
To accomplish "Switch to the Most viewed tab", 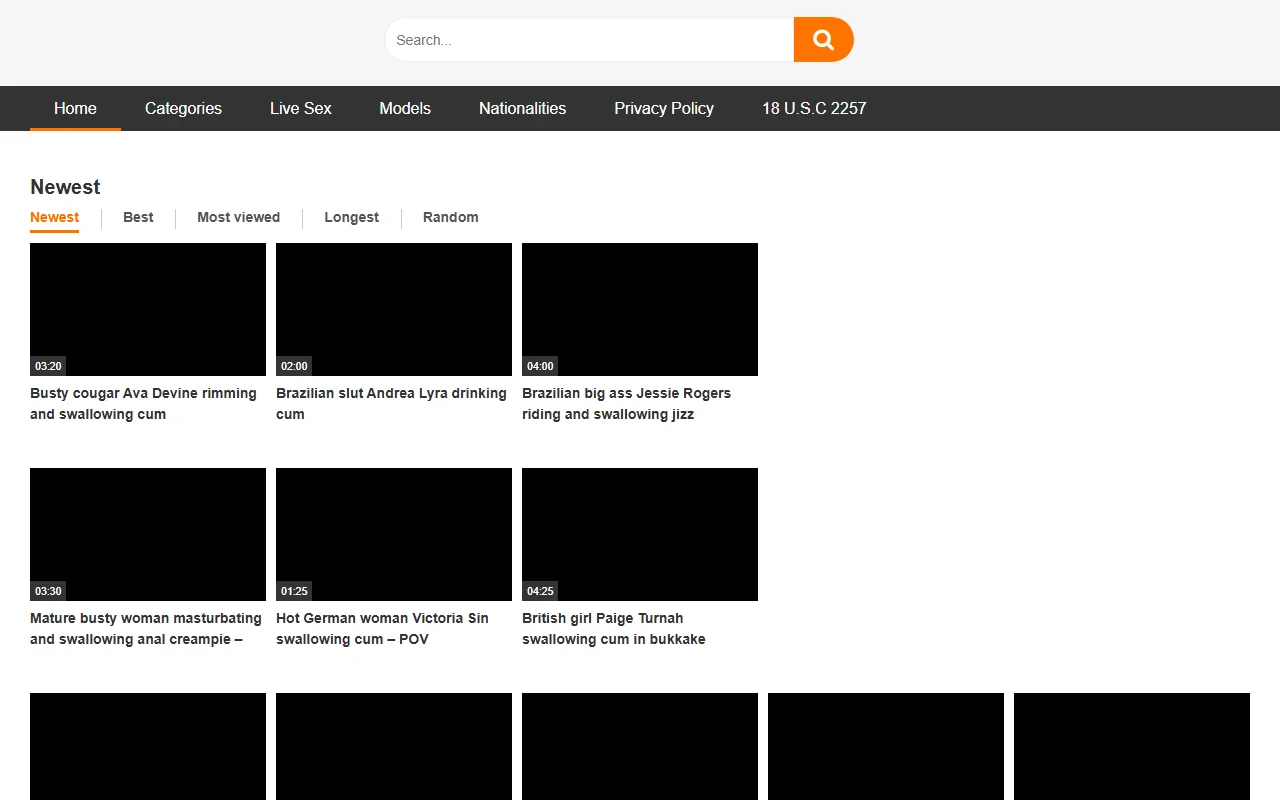I will [238, 217].
